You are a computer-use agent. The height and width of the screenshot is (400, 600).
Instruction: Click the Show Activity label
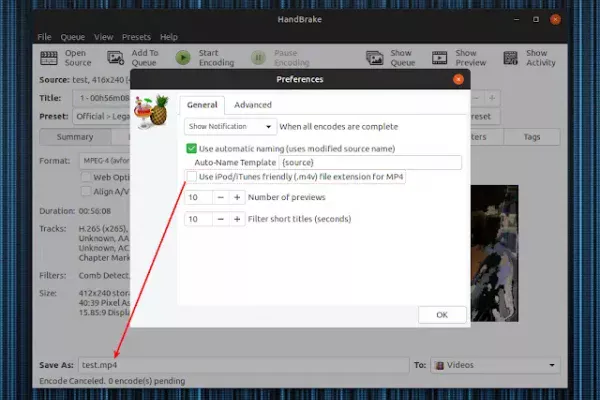[x=540, y=58]
